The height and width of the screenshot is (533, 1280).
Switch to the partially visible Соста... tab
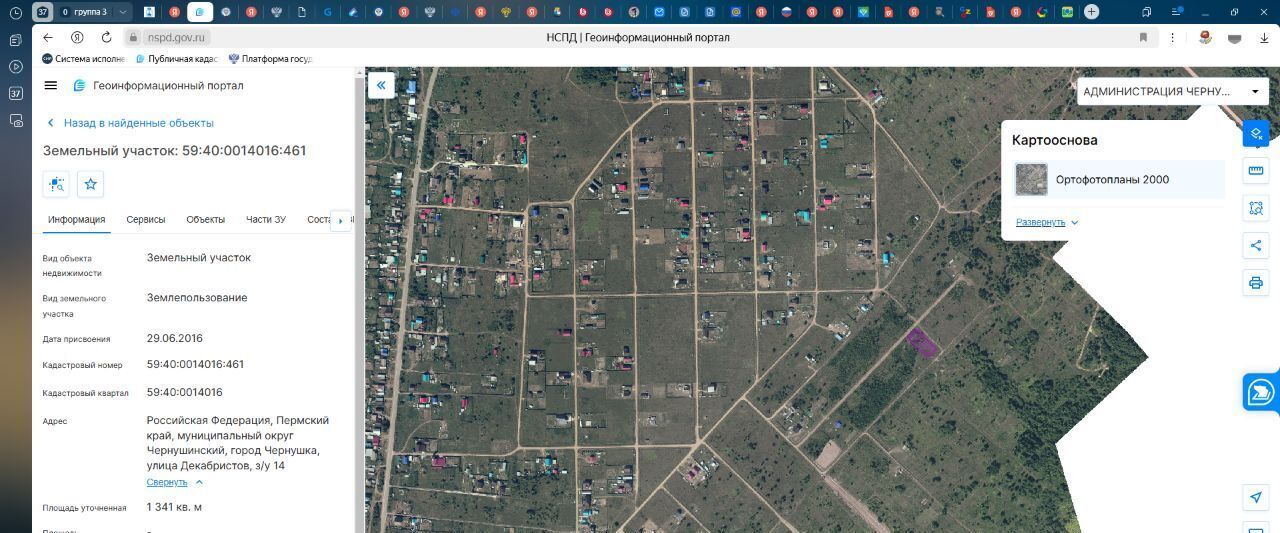pos(318,220)
